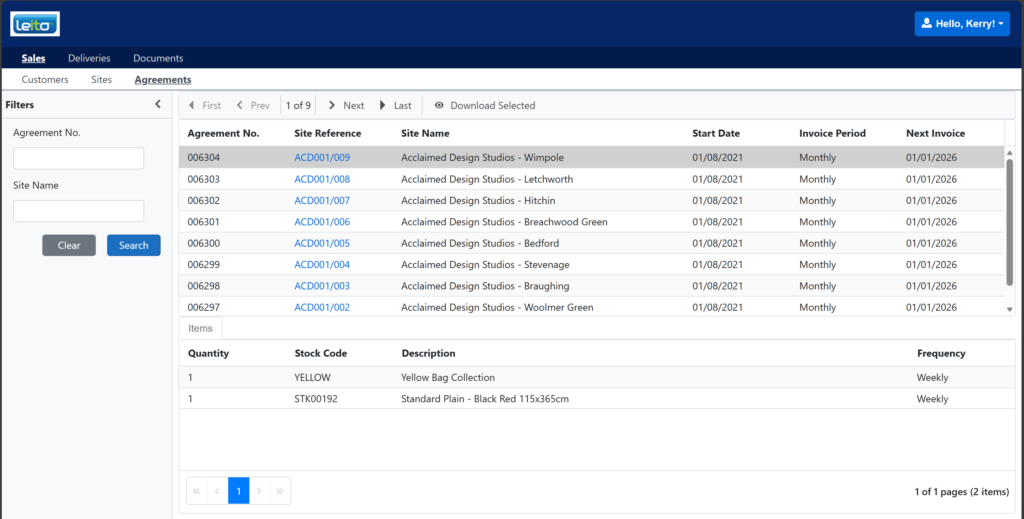Click Download Selected eye icon button
1024x519 pixels.
[x=485, y=105]
